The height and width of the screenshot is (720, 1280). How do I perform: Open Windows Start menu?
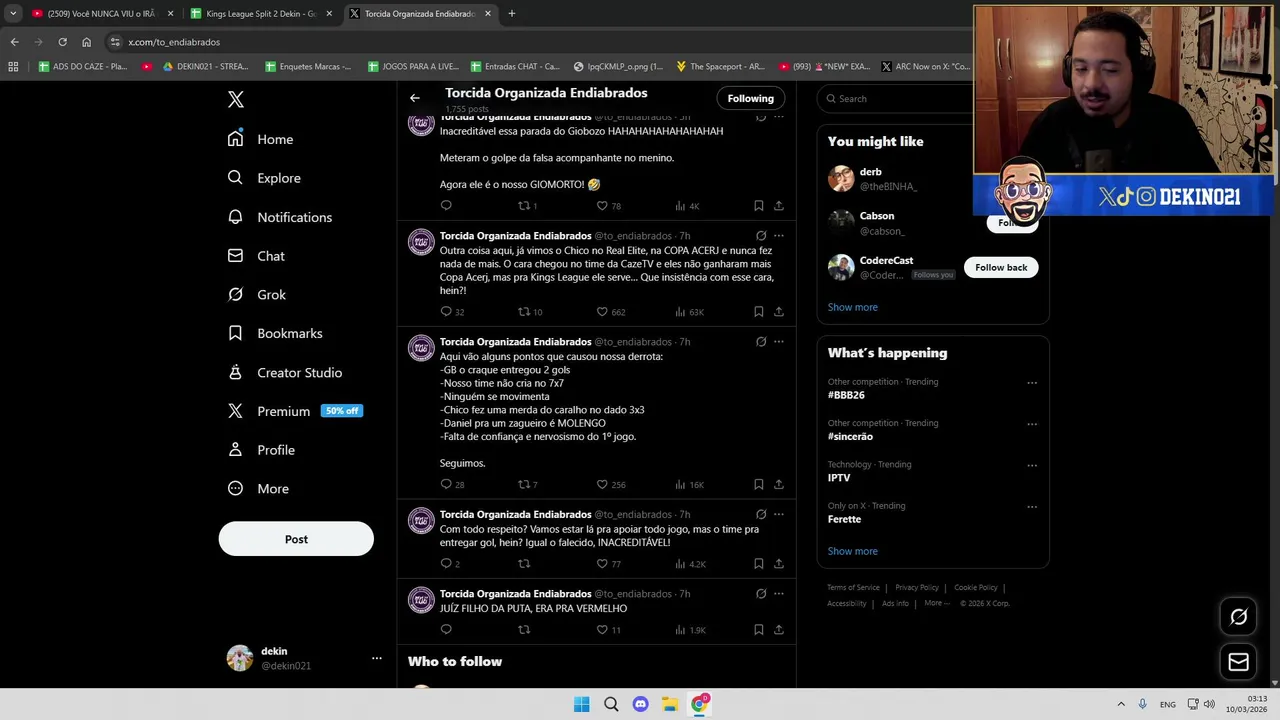(581, 704)
